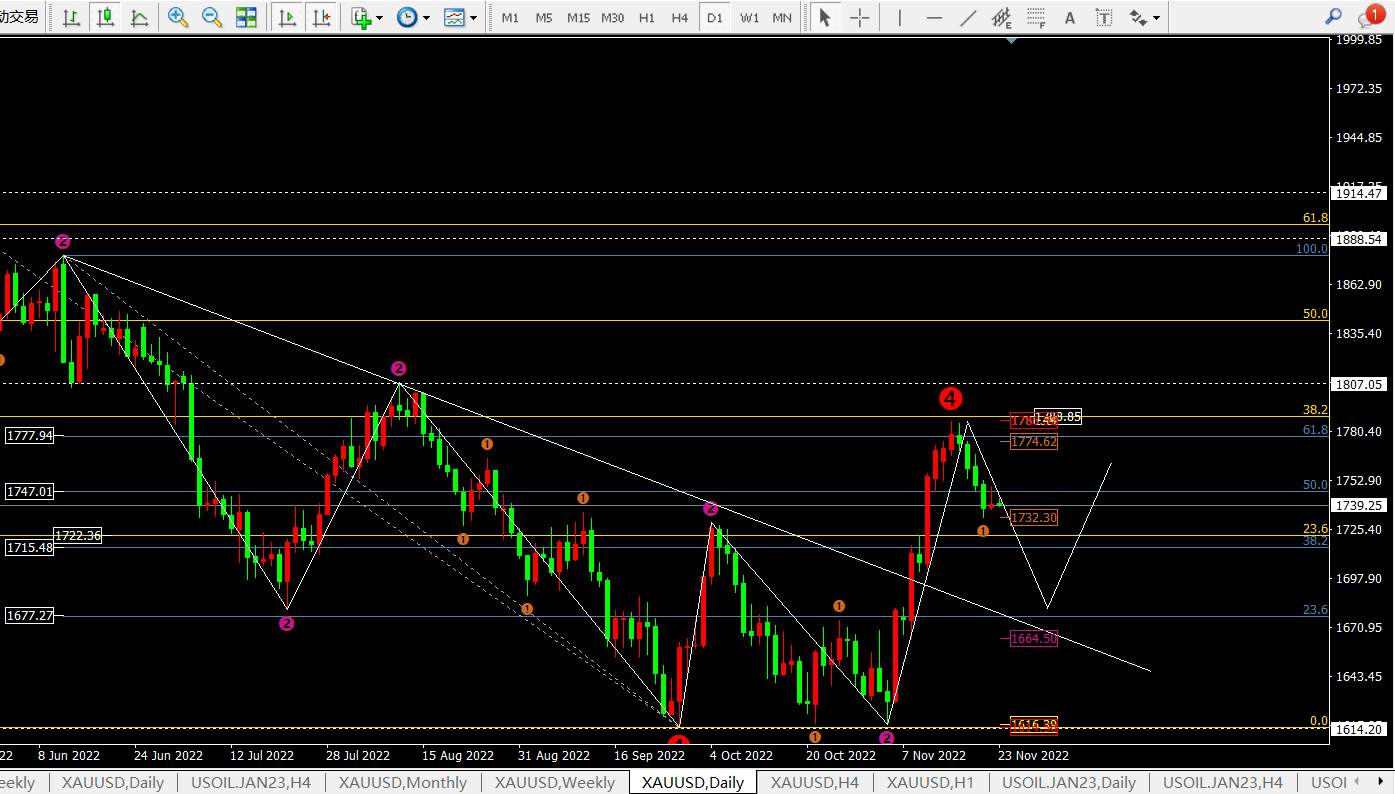The width and height of the screenshot is (1395, 794).
Task: Zoom out on the chart
Action: pos(212,17)
